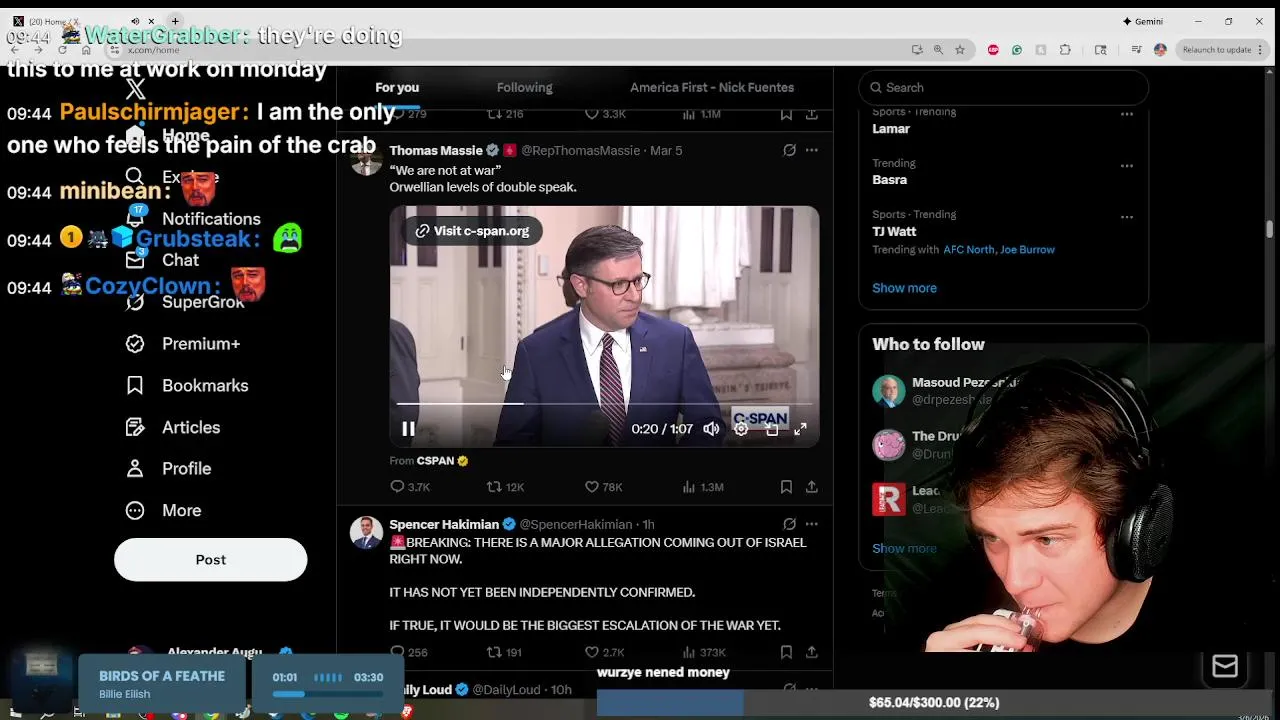Bookmark Thomas Massie post
This screenshot has width=1280, height=720.
[786, 487]
